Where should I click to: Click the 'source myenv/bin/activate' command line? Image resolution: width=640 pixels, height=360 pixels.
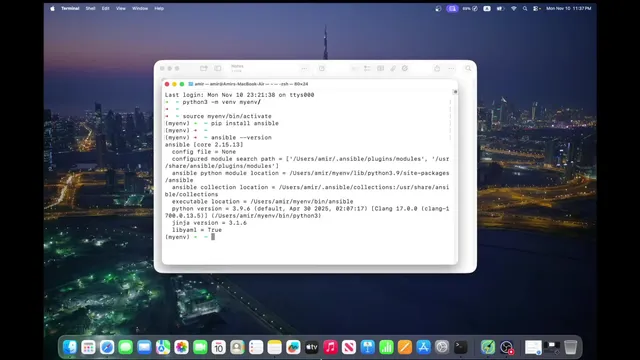click(227, 116)
